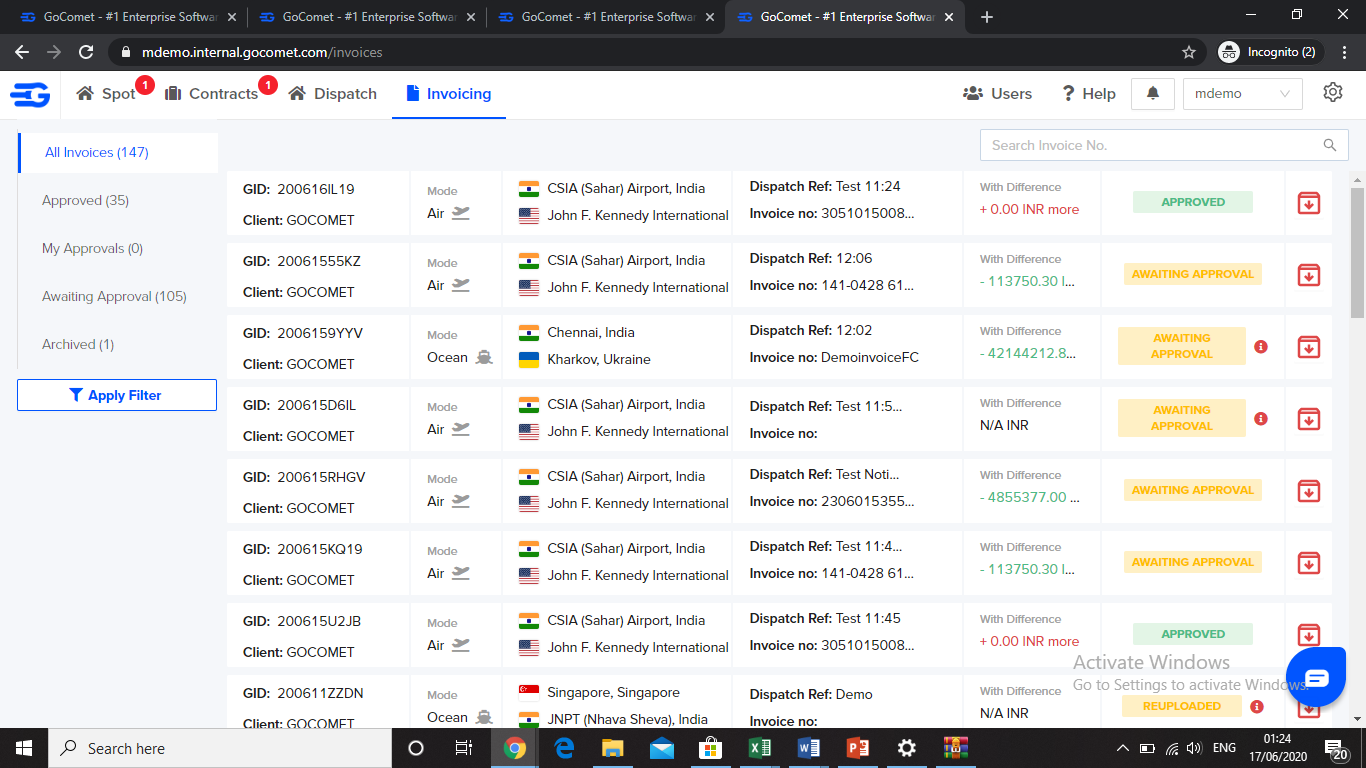1366x768 pixels.
Task: Click Singapore, Singapore origin
Action: tap(613, 692)
